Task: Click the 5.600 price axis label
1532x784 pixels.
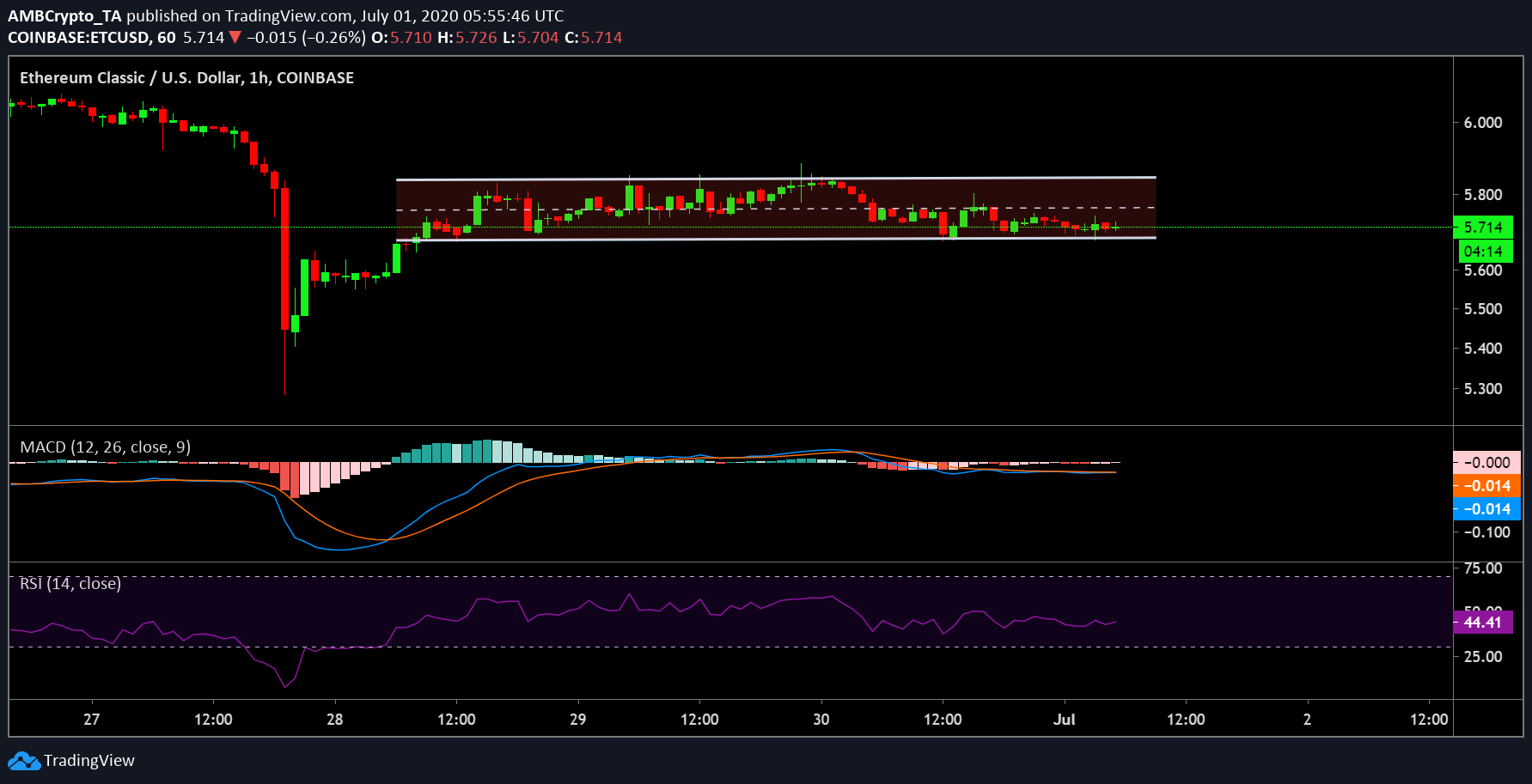Action: (1483, 270)
